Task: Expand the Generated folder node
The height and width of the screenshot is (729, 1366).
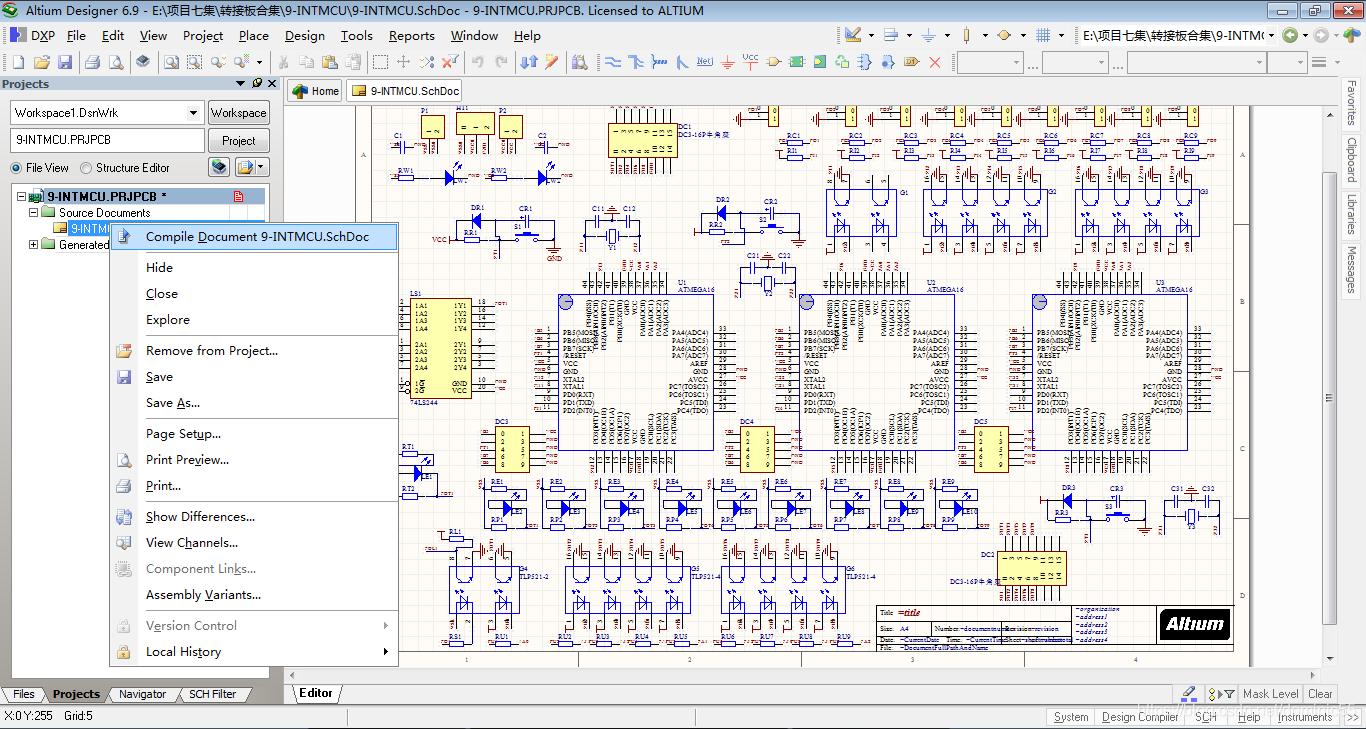Action: tap(34, 244)
